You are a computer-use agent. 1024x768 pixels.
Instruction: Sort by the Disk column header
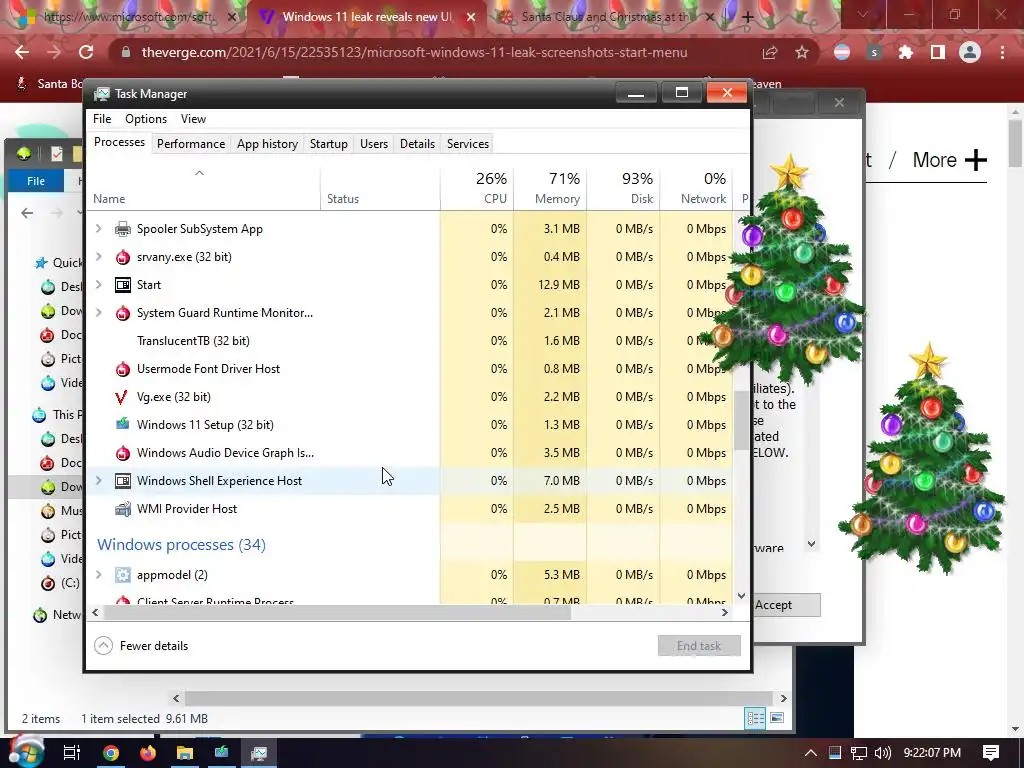click(x=623, y=188)
